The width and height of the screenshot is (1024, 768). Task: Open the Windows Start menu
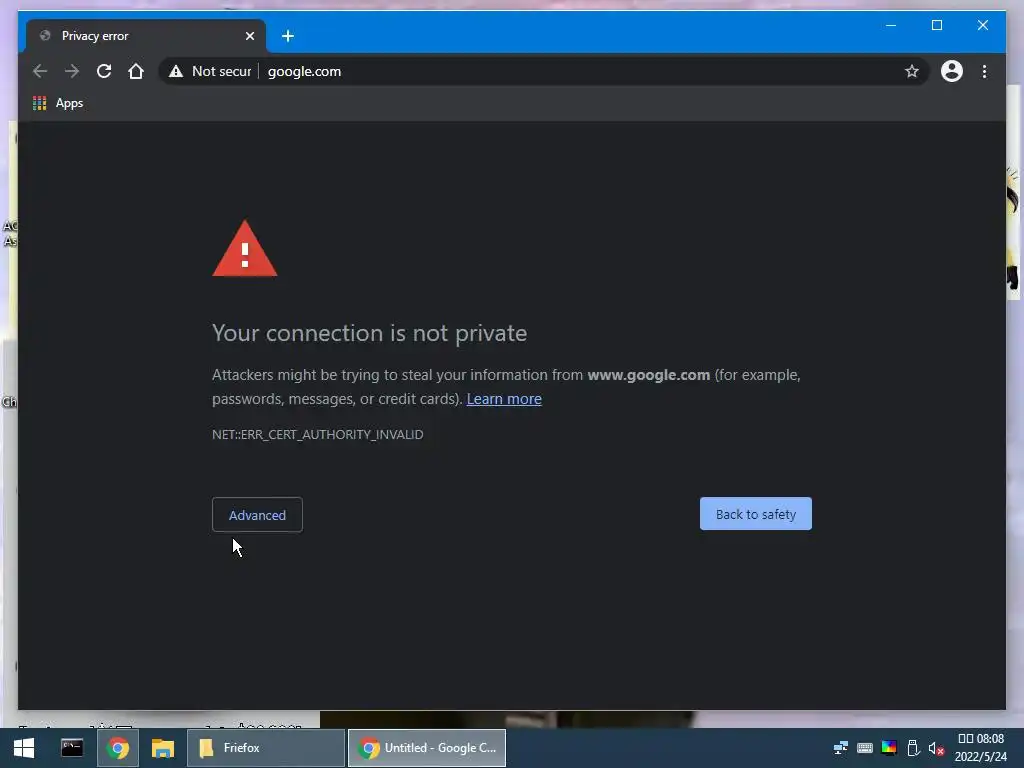24,748
